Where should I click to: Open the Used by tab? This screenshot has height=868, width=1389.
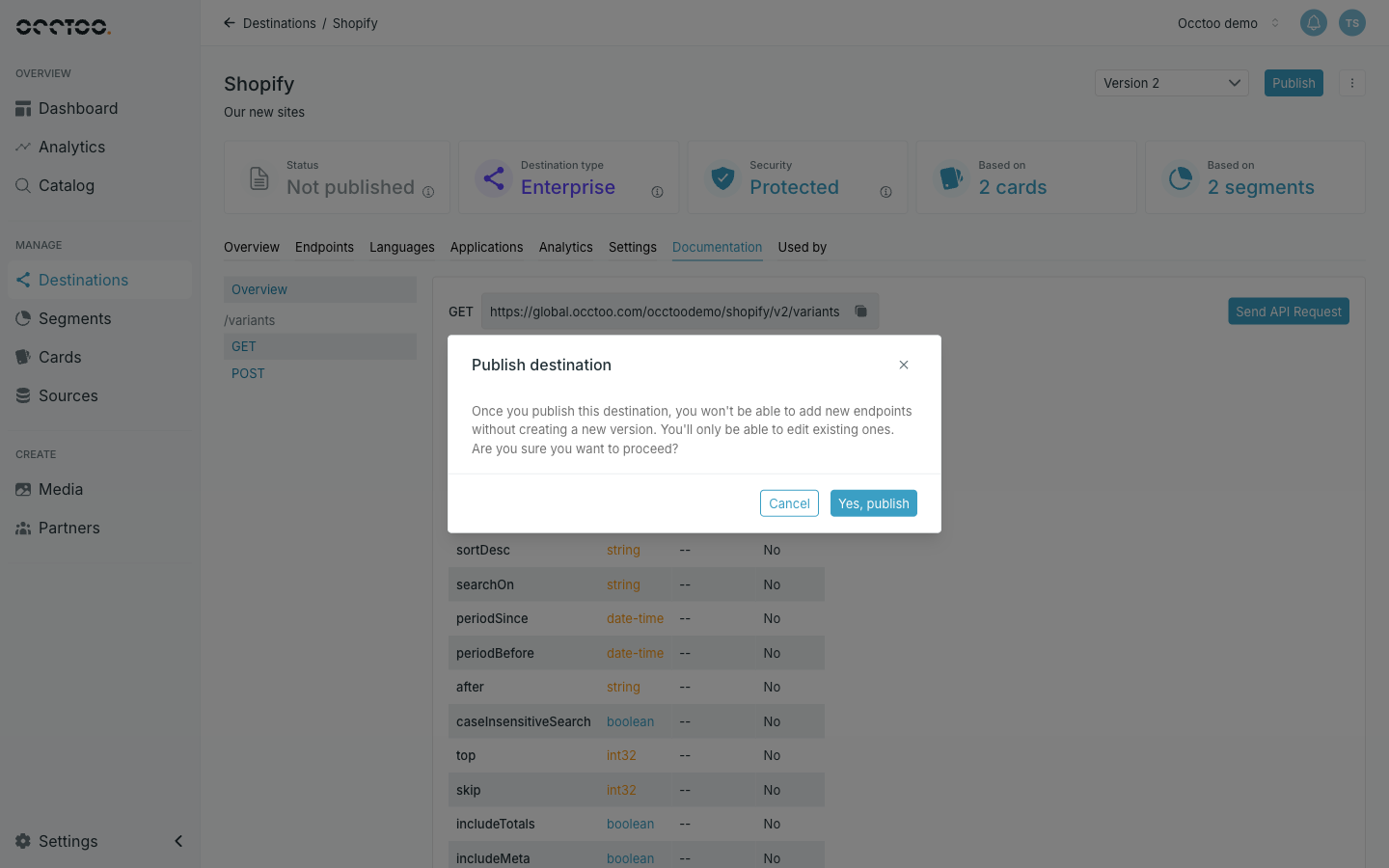803,247
